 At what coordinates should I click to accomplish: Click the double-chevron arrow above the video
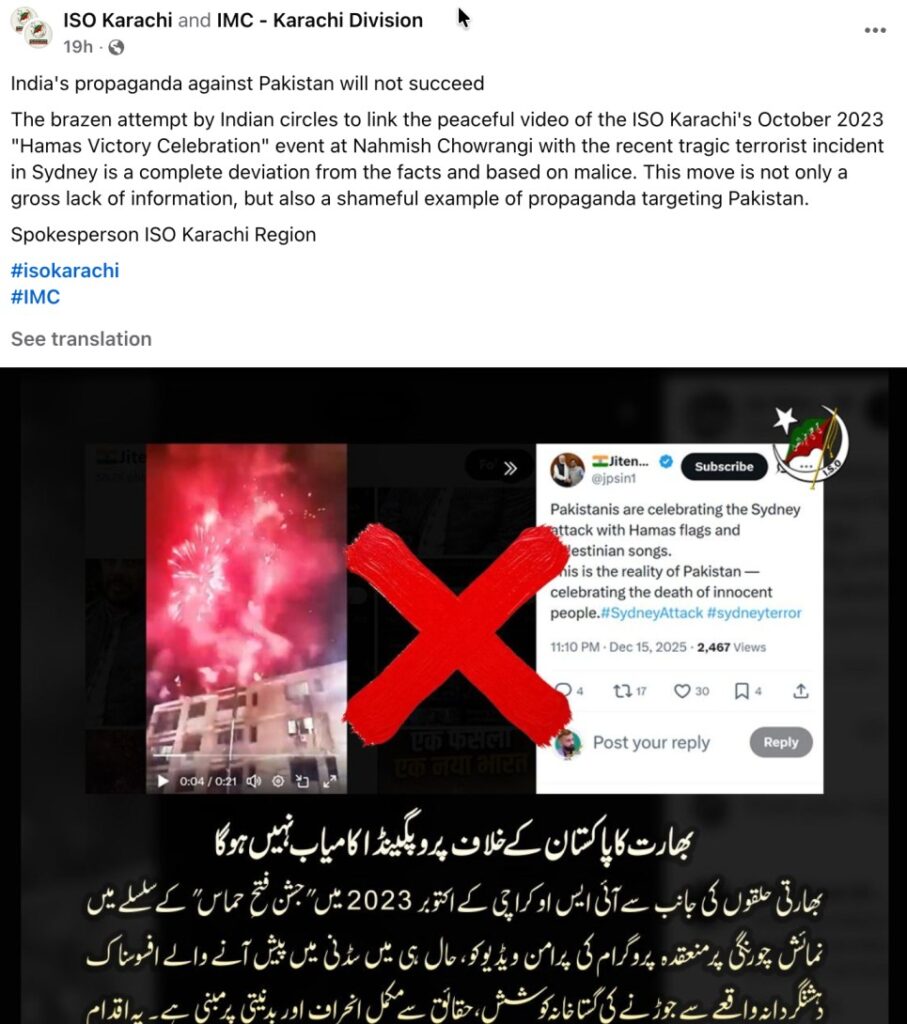pos(511,468)
